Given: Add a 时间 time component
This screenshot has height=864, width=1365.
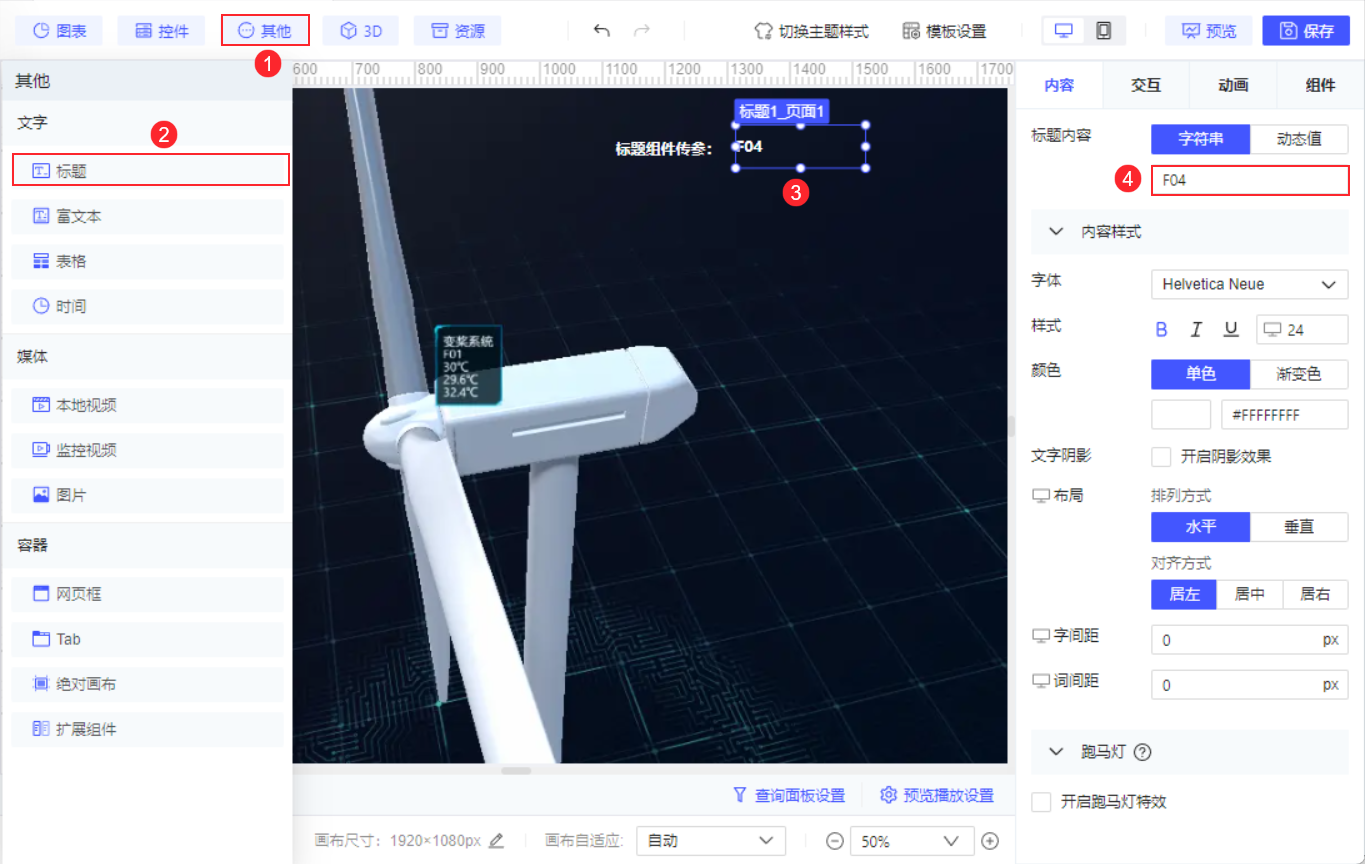Looking at the screenshot, I should coord(148,306).
